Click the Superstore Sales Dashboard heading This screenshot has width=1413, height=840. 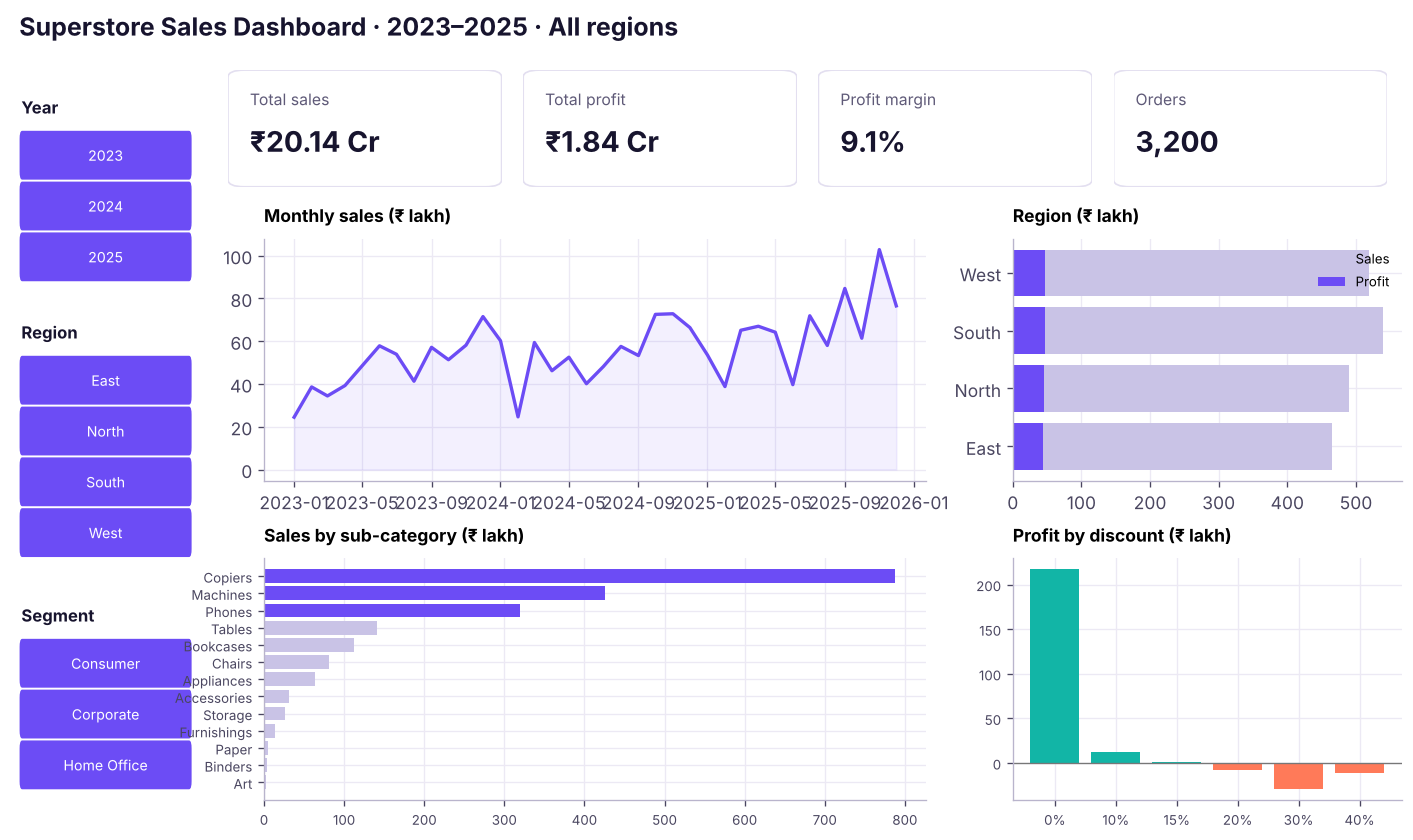(x=349, y=28)
